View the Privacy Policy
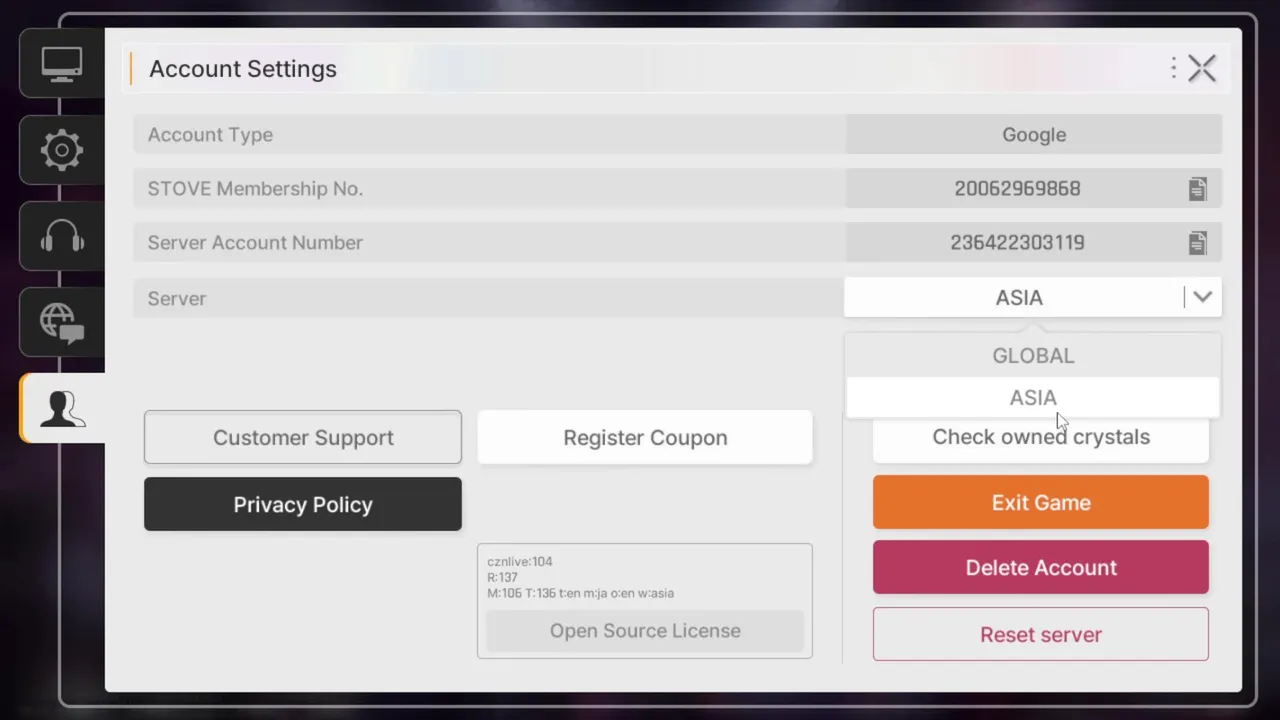 (x=303, y=504)
